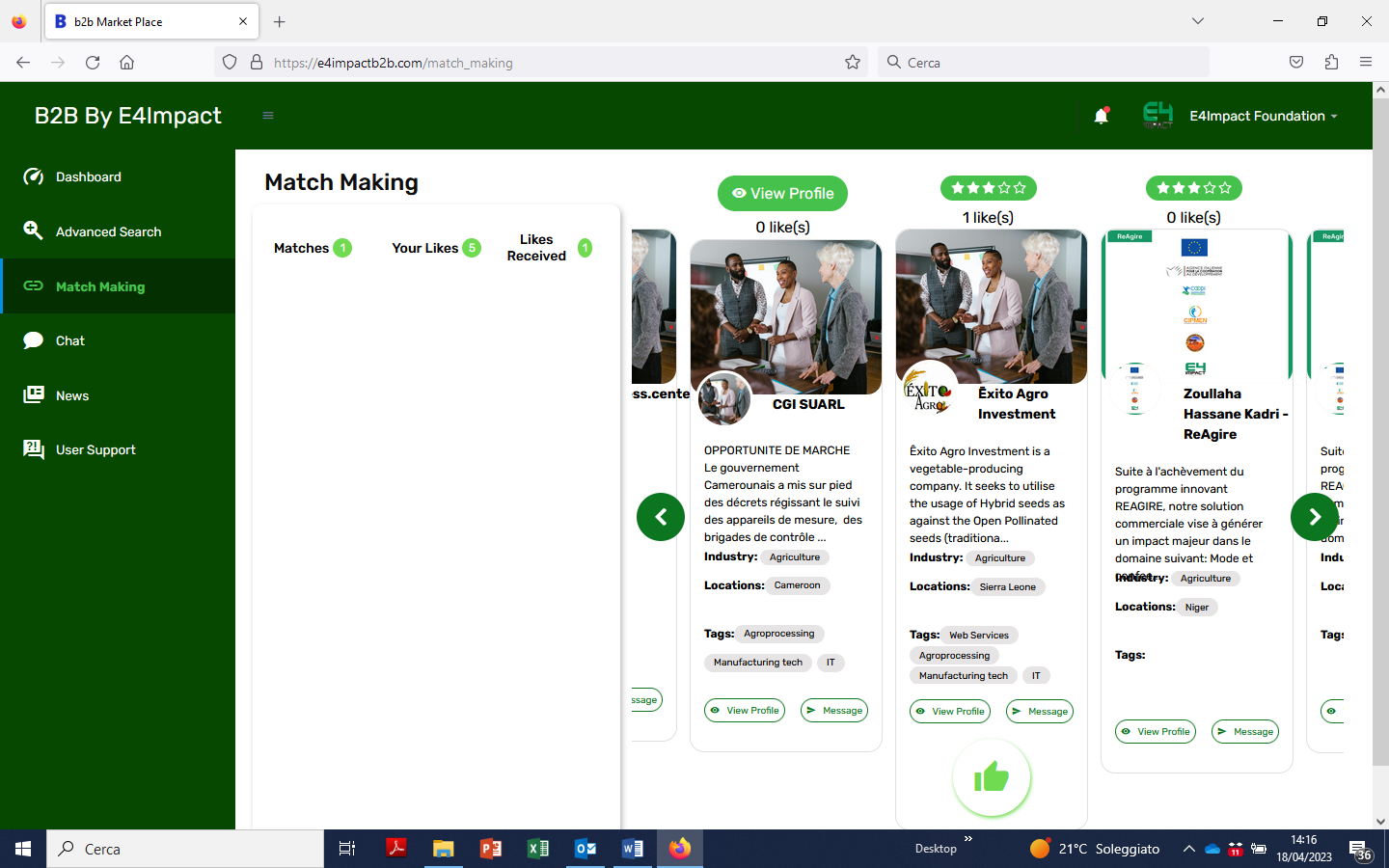Toggle the sidebar hamburger menu
This screenshot has height=868, width=1389.
point(268,116)
